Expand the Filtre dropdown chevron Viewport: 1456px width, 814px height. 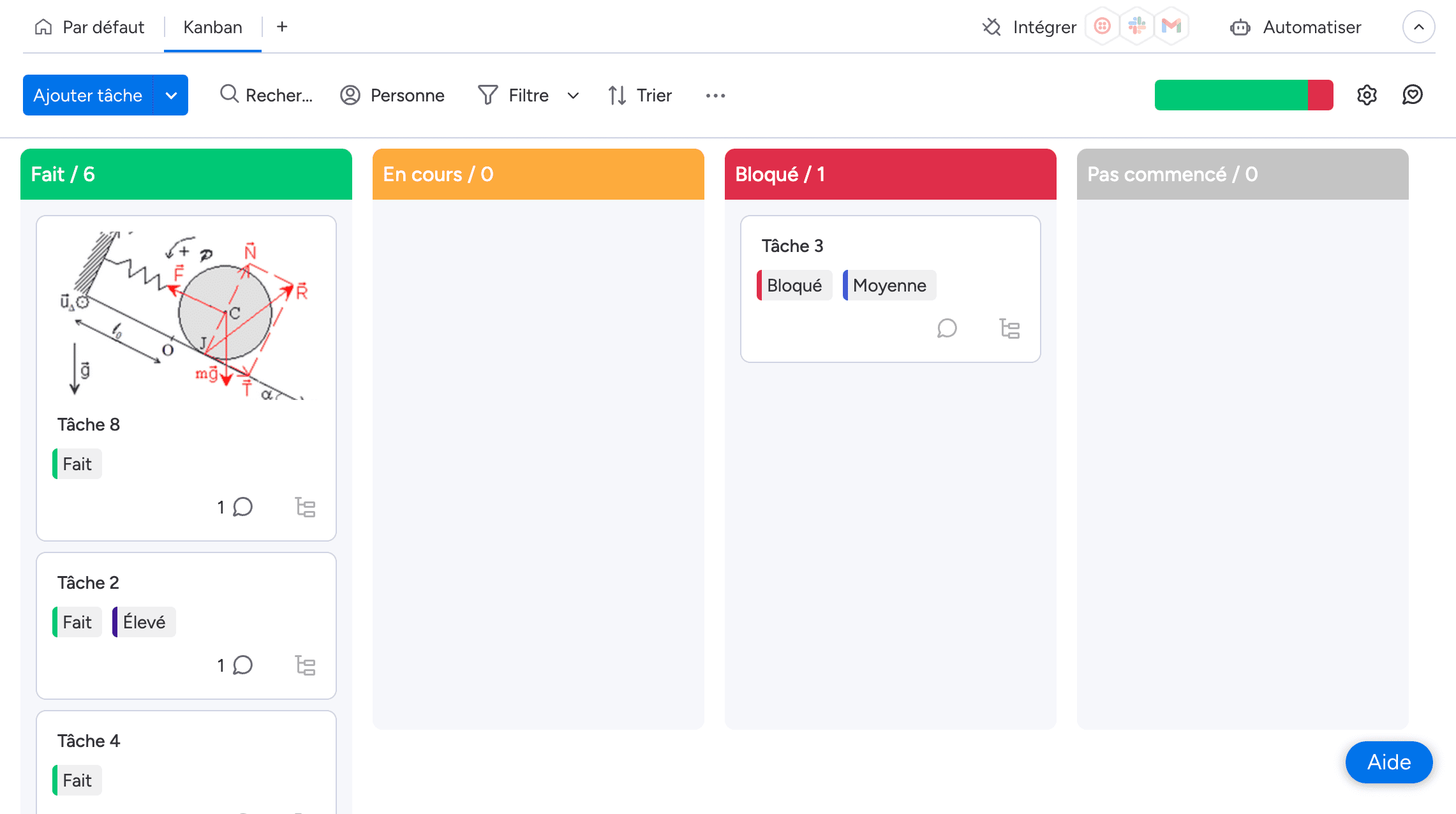[x=573, y=96]
